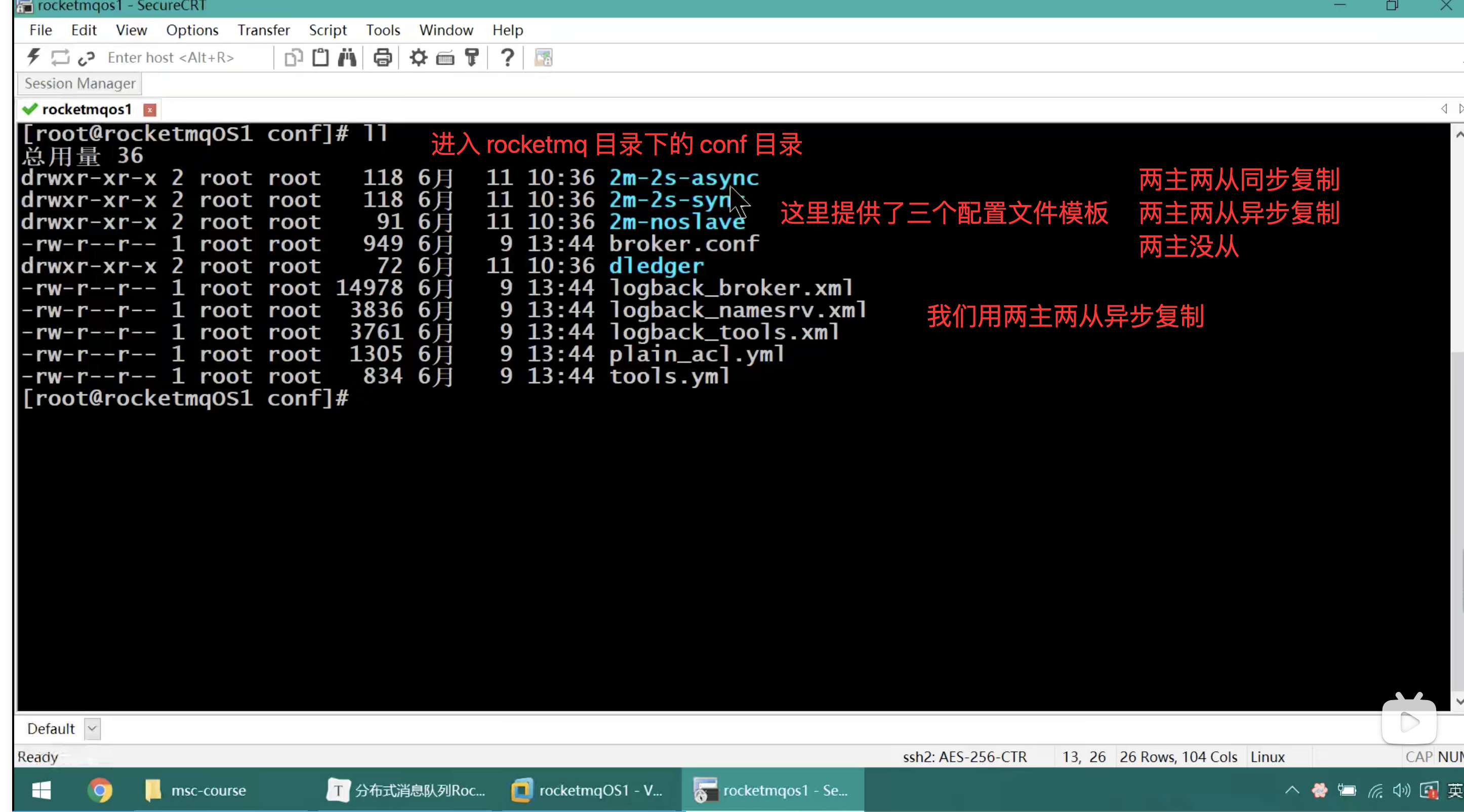Open the Options menu
1464x812 pixels.
click(192, 30)
